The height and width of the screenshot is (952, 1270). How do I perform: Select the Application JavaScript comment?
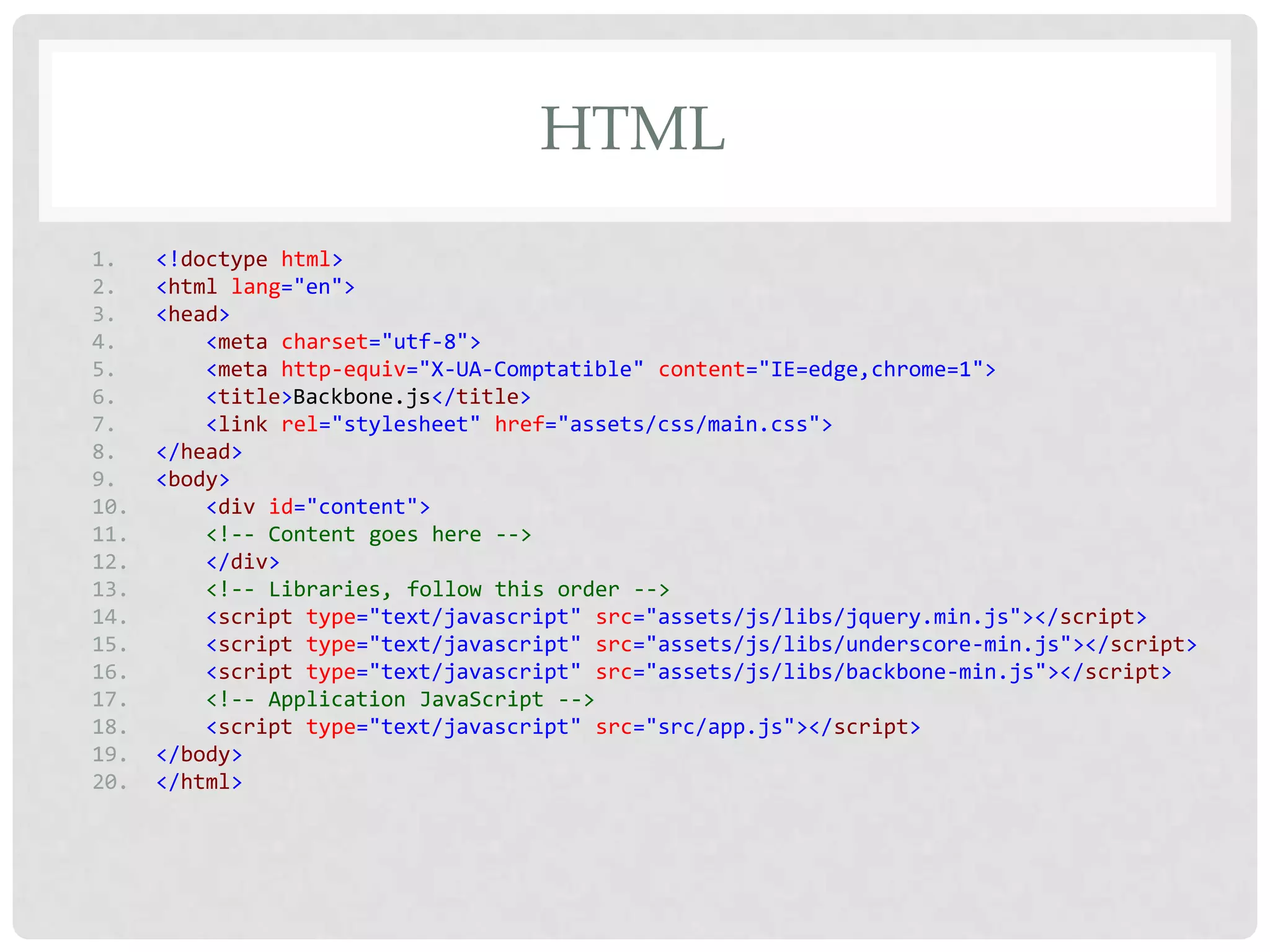point(400,699)
